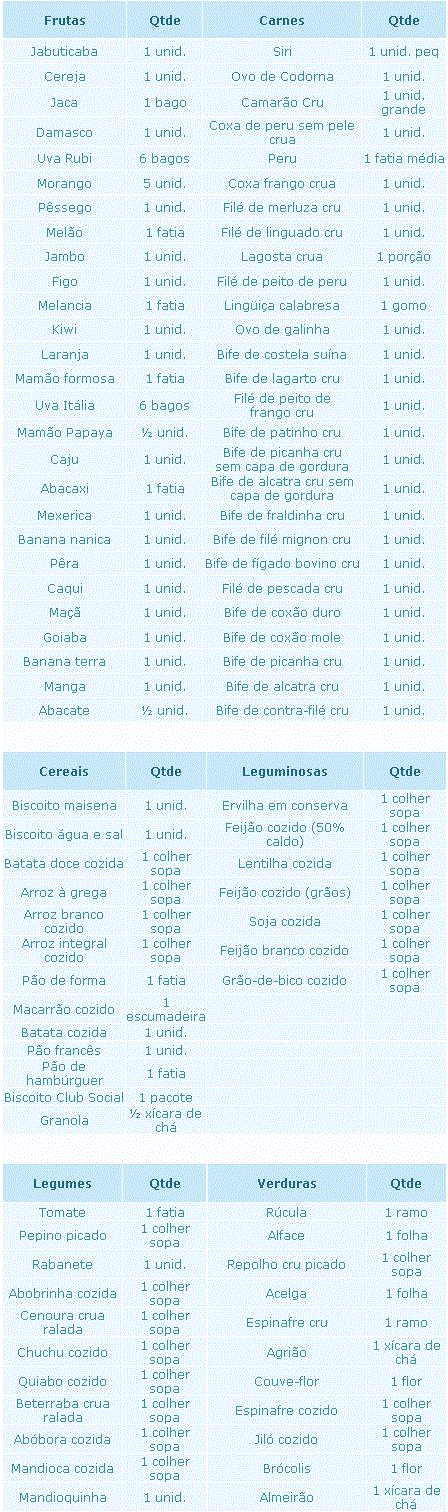Click the Frutas column header
The image size is (448, 1512).
pyautogui.click(x=64, y=20)
